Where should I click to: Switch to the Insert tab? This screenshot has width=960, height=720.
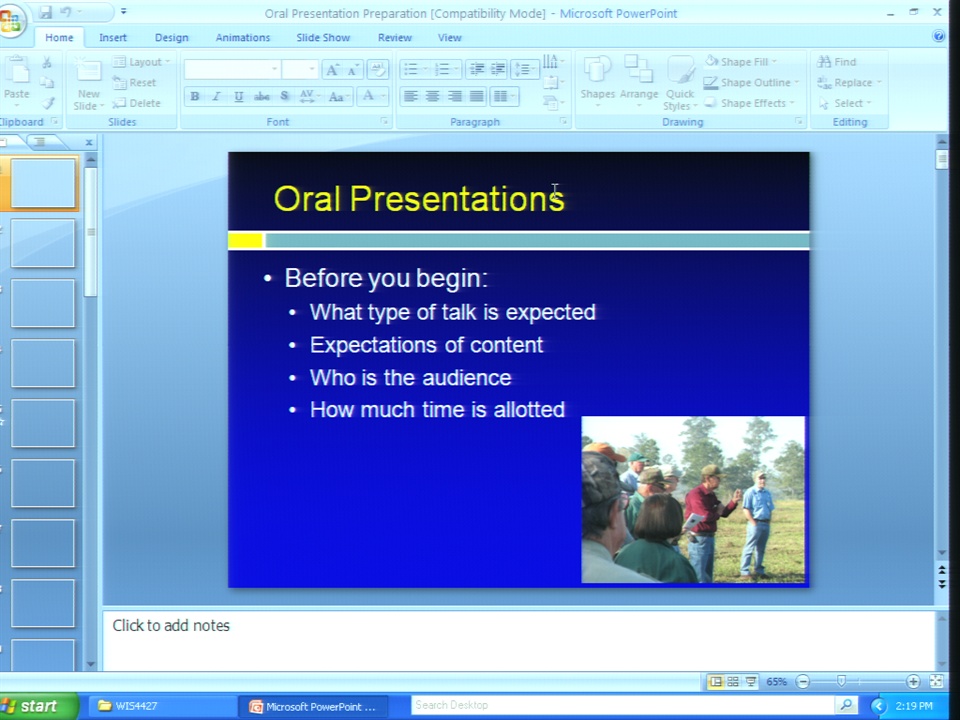(x=113, y=37)
